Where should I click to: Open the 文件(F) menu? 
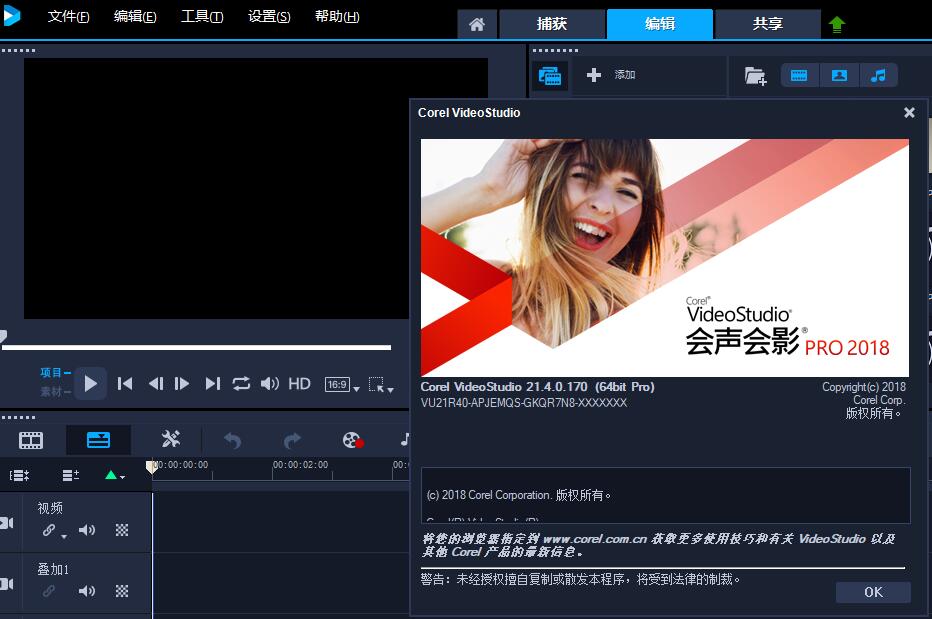(68, 16)
